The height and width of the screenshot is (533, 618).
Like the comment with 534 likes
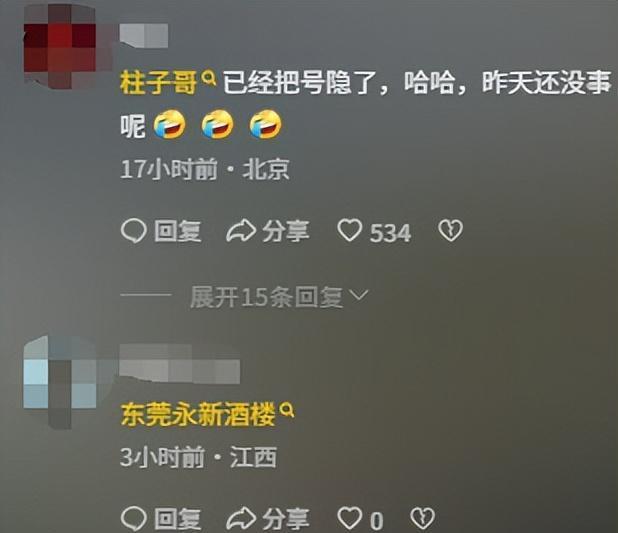pyautogui.click(x=349, y=231)
